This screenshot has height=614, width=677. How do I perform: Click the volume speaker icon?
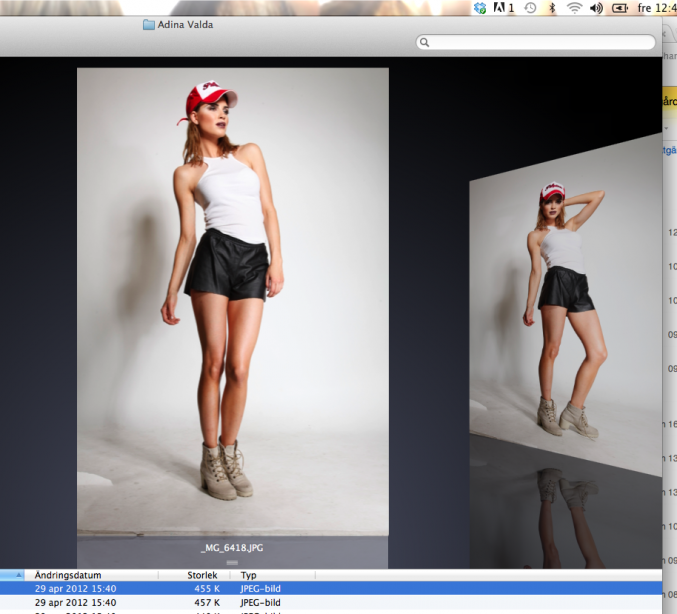[596, 8]
